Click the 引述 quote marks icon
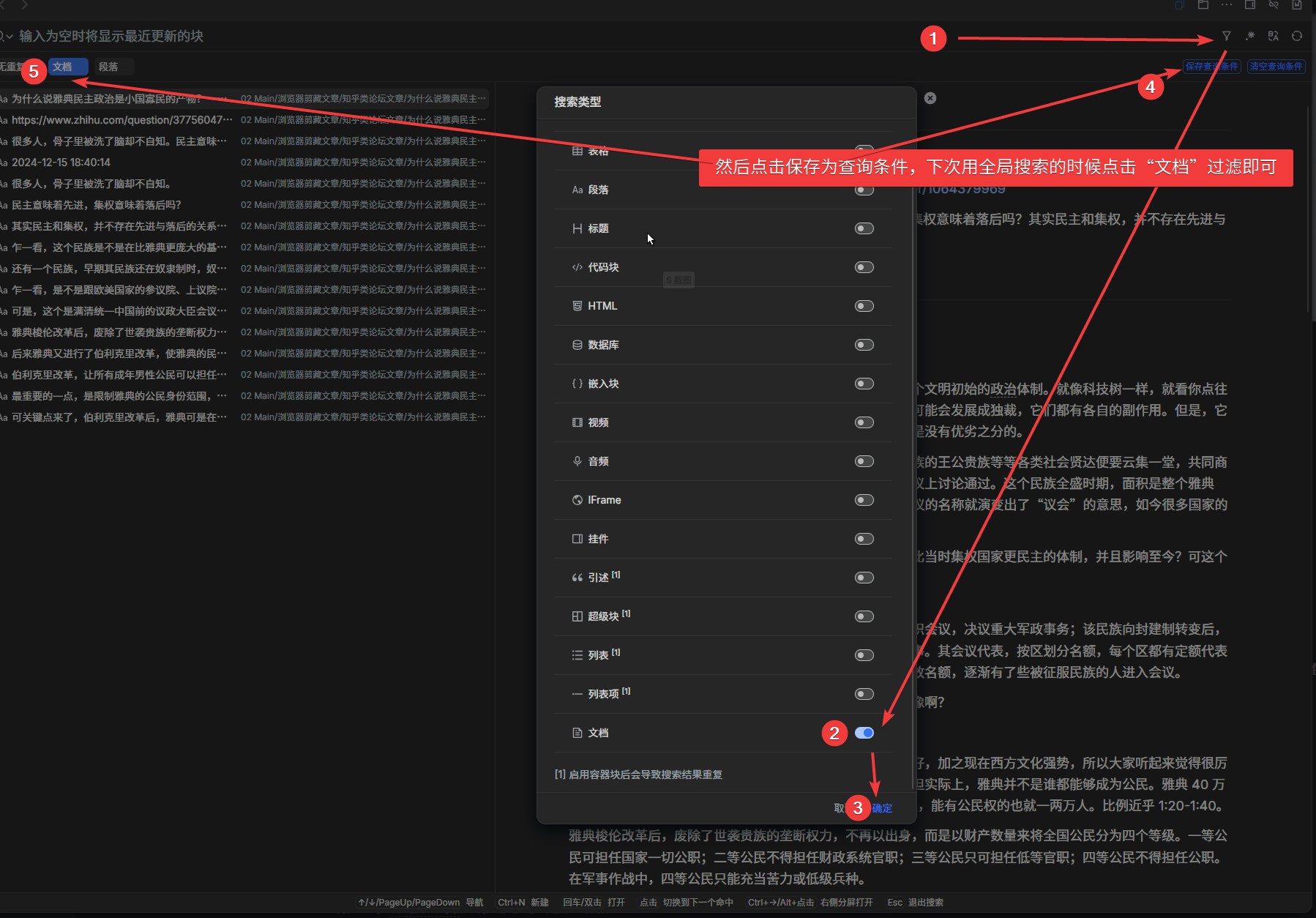 point(577,578)
